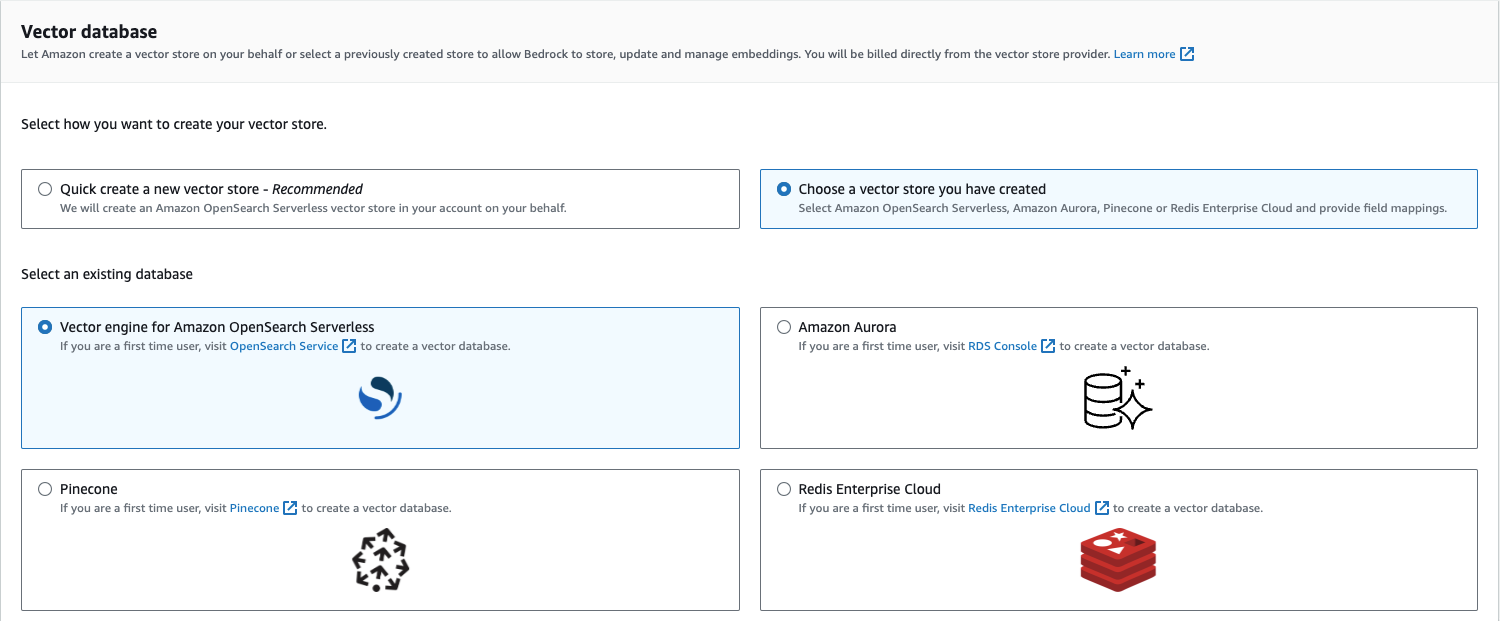Choose the Amazon Aurora radio button
This screenshot has height=621, width=1500.
[783, 327]
